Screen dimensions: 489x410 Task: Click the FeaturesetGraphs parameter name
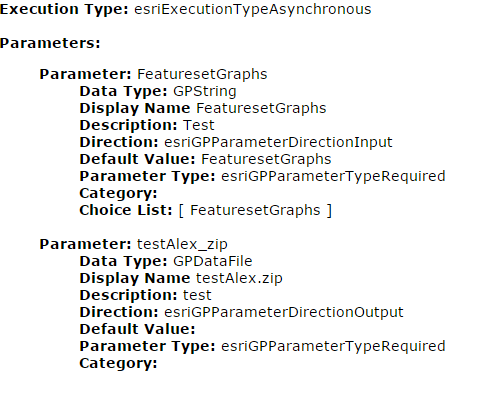pos(202,74)
